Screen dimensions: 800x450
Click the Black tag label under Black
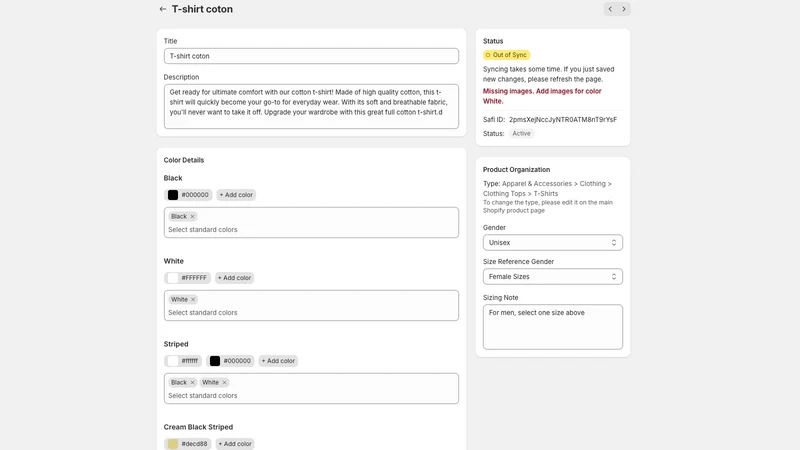pos(179,216)
